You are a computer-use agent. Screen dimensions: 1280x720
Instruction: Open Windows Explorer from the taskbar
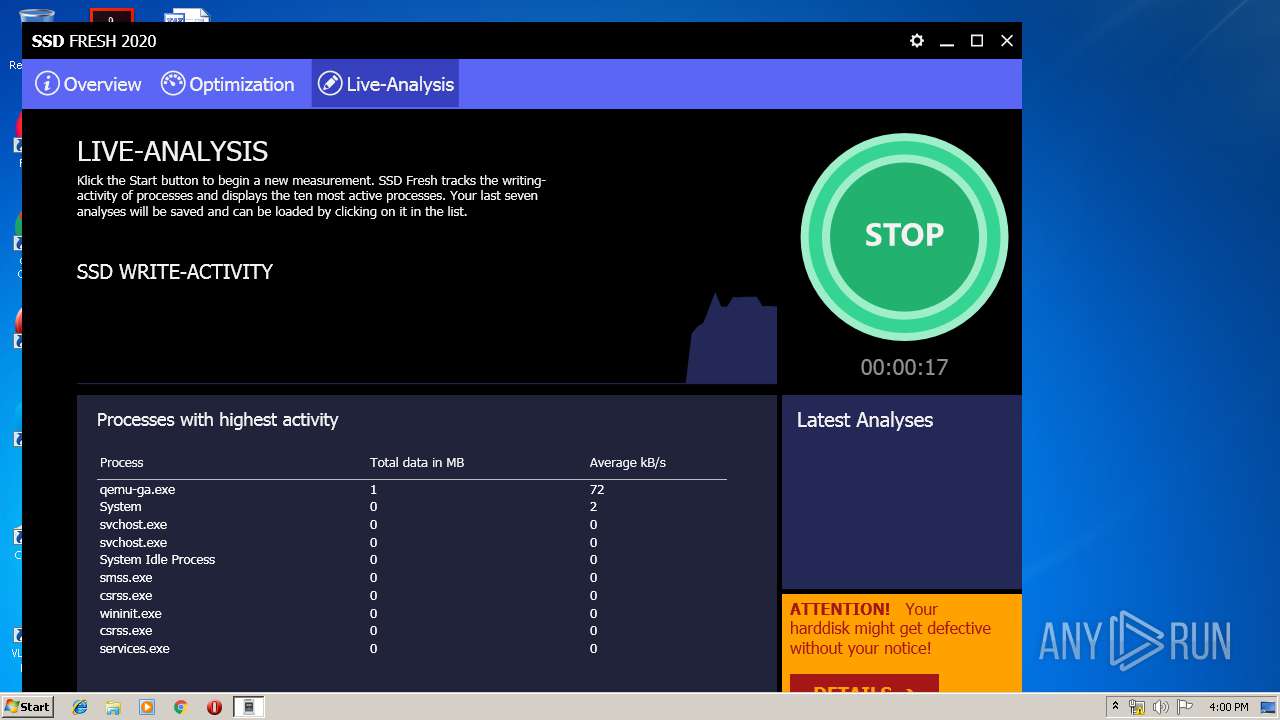tap(113, 707)
